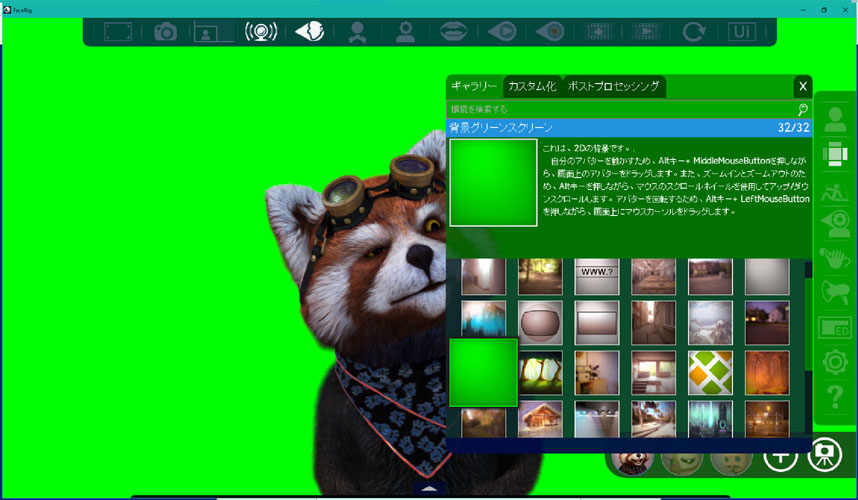This screenshot has width=858, height=500.
Task: Click the eye with play symbol icon
Action: click(x=502, y=32)
